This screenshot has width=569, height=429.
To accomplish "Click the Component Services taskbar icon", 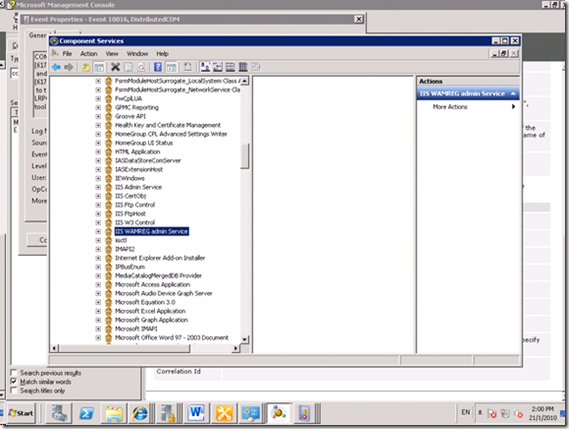I will click(279, 413).
